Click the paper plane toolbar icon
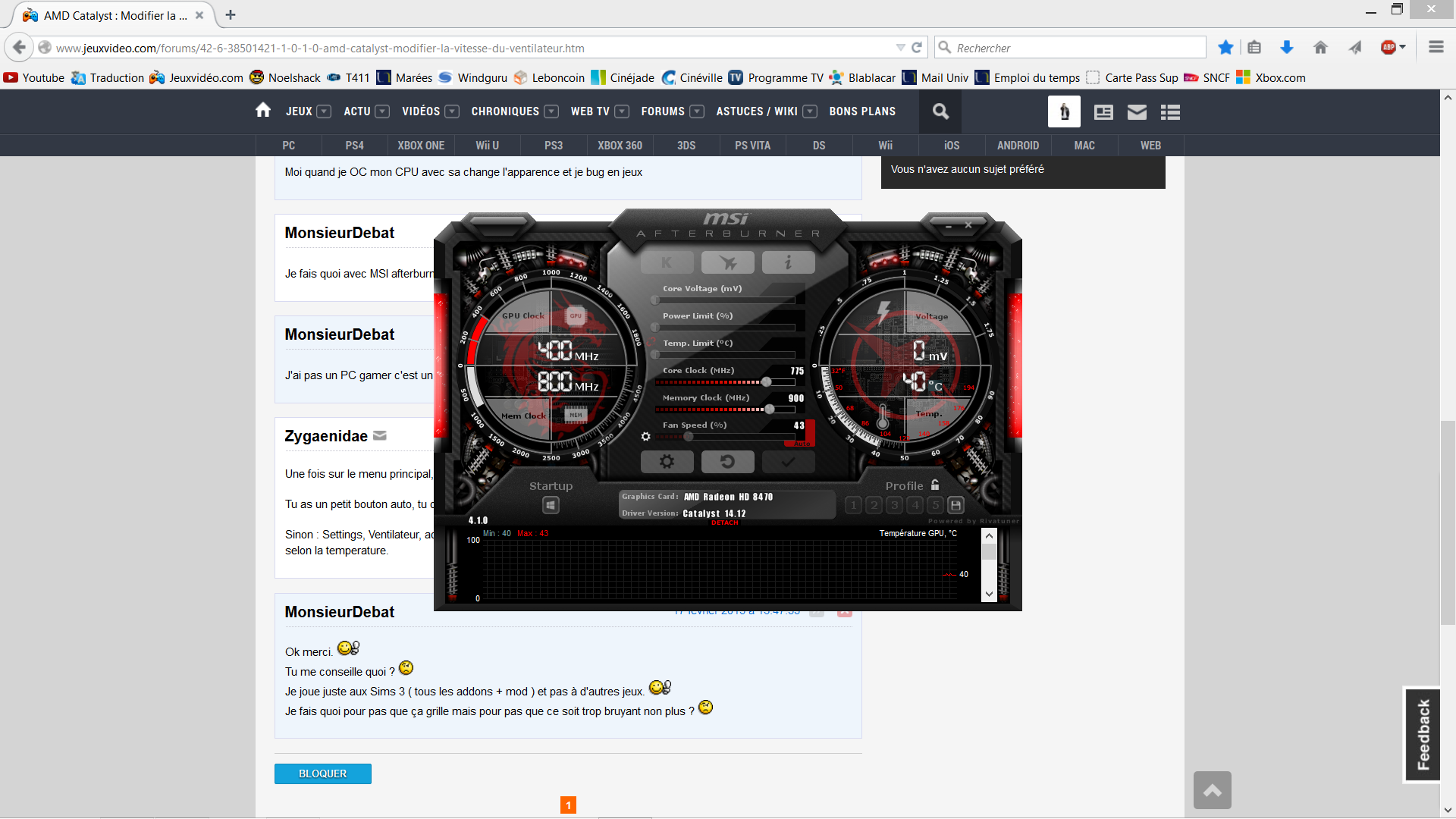Image resolution: width=1456 pixels, height=819 pixels. (1355, 48)
